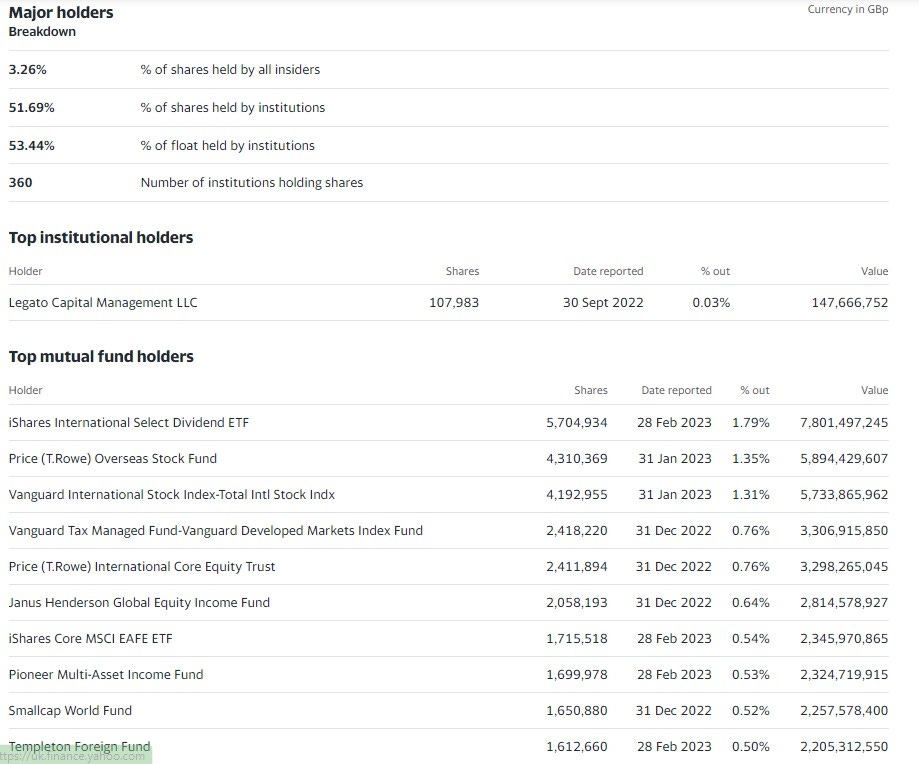The height and width of the screenshot is (764, 919).
Task: Click the 0.64% out cell
Action: pos(751,602)
